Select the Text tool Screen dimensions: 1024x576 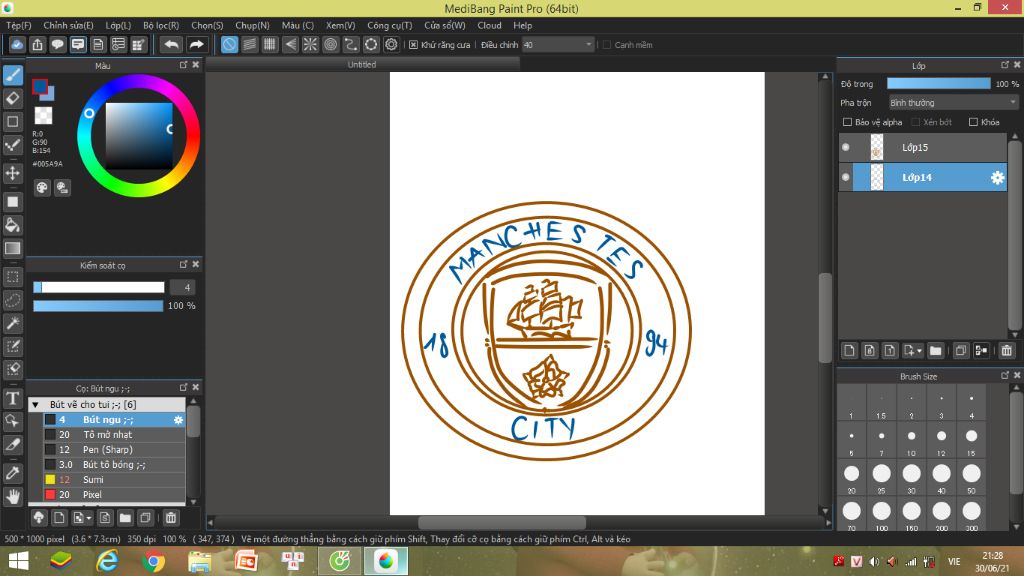[x=12, y=398]
